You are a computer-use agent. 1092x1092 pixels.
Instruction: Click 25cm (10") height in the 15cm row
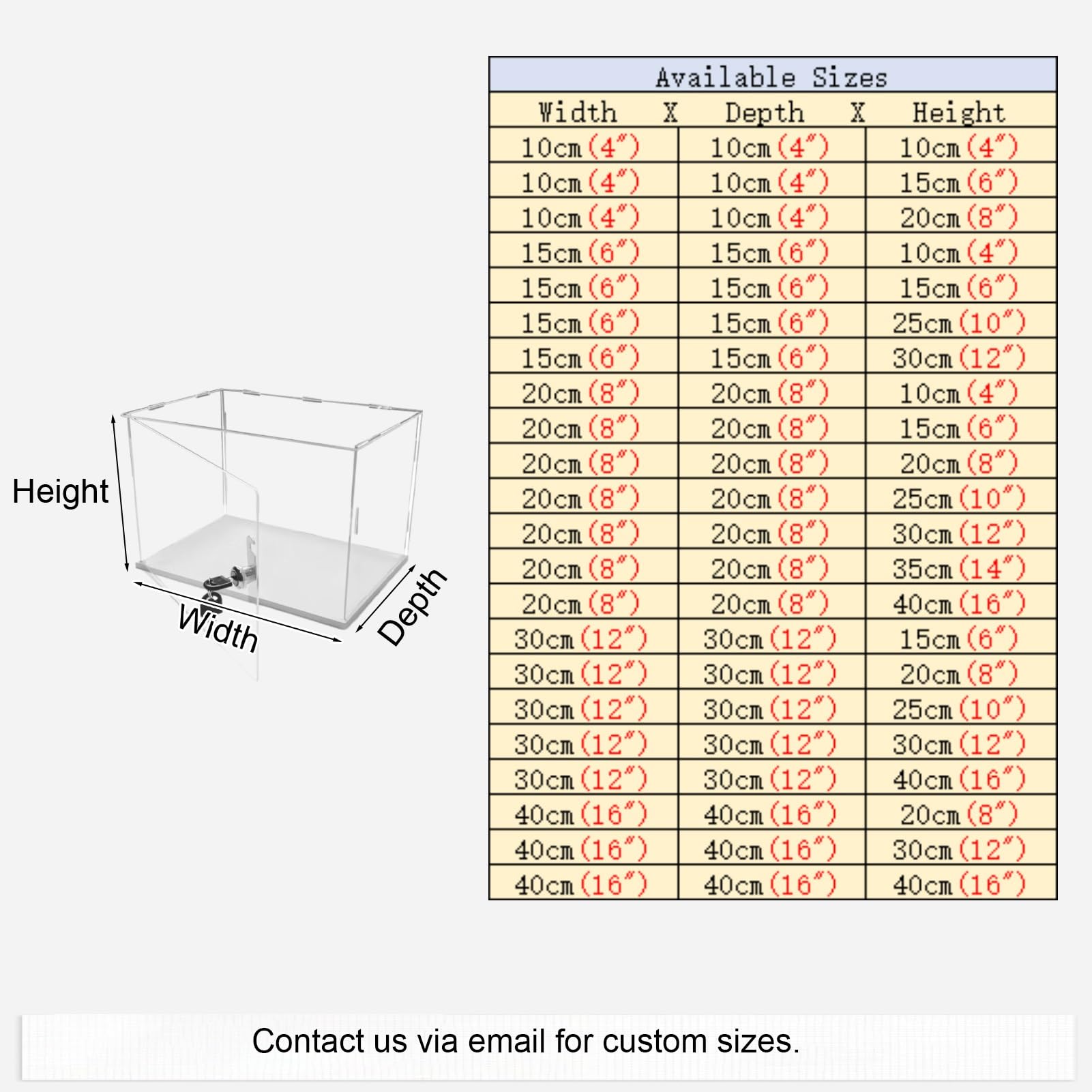(x=958, y=322)
